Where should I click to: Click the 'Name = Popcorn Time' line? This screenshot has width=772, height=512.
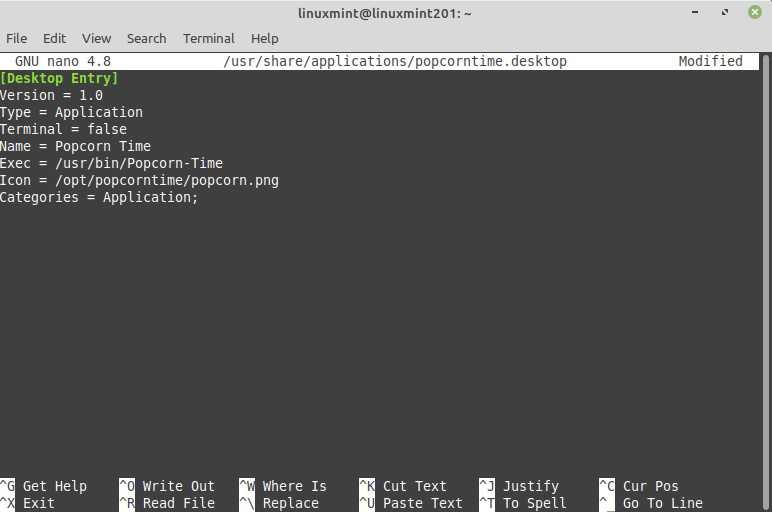(75, 146)
